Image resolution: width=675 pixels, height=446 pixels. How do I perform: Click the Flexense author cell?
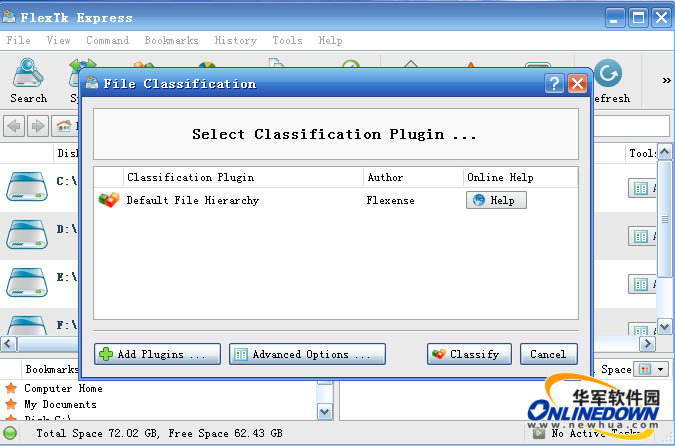(390, 200)
